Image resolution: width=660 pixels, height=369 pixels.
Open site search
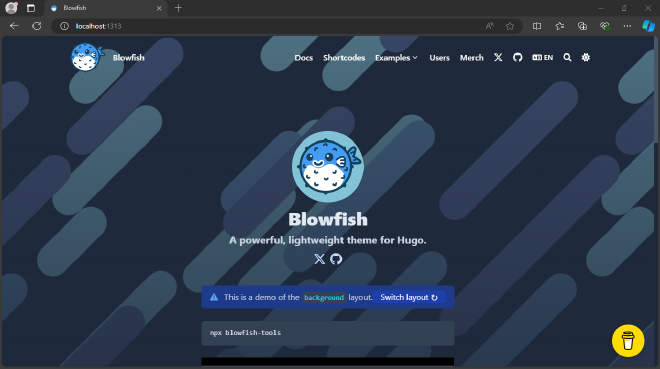pyautogui.click(x=567, y=57)
